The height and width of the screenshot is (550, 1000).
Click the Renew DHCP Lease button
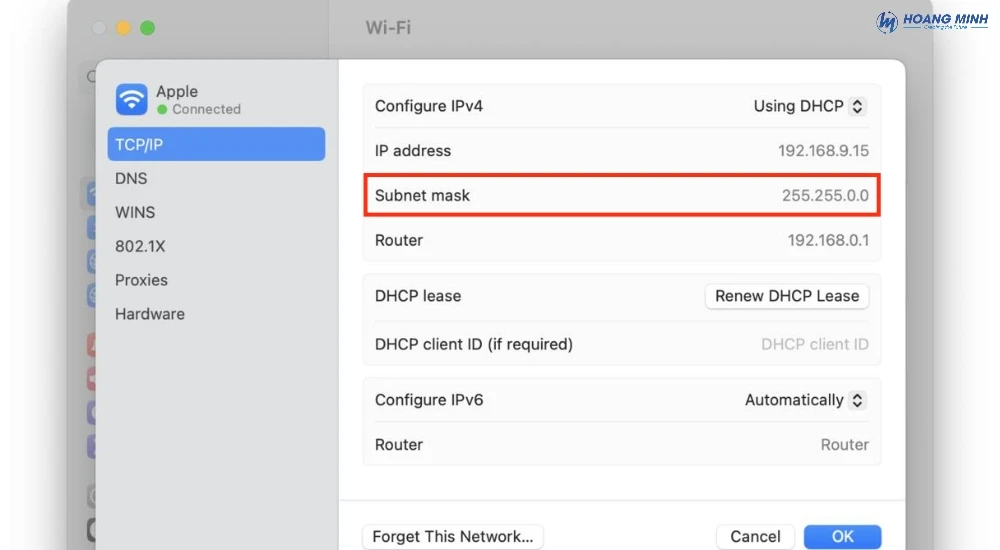(787, 296)
